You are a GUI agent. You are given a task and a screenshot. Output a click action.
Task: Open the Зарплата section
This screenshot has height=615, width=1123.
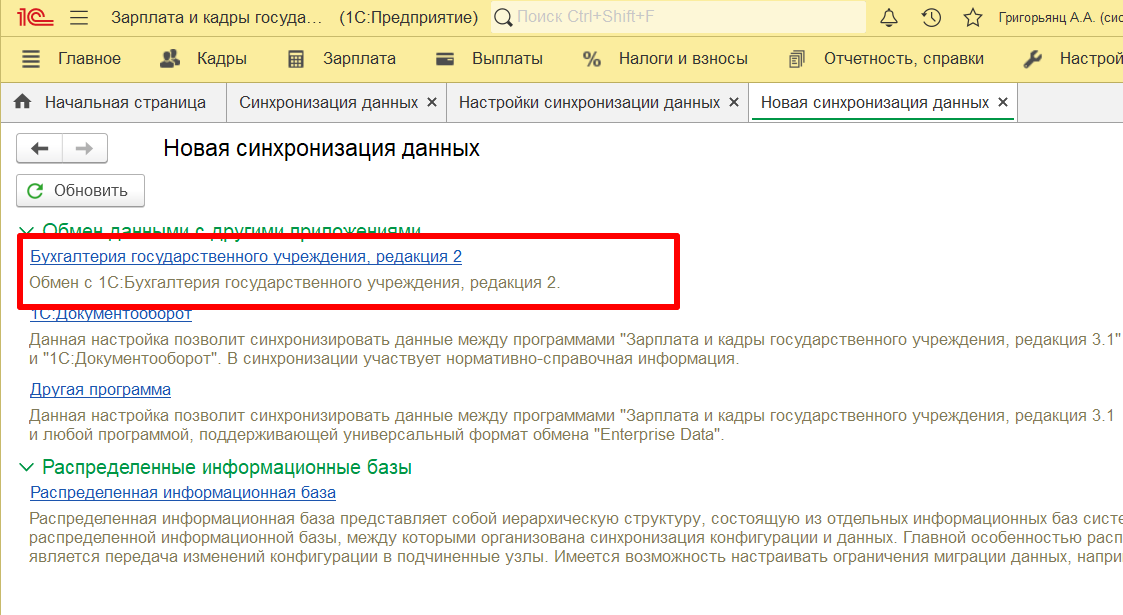[341, 59]
